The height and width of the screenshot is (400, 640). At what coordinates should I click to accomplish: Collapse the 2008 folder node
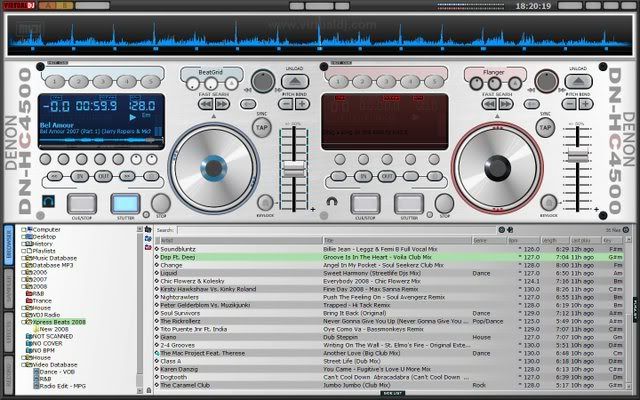(x=24, y=287)
